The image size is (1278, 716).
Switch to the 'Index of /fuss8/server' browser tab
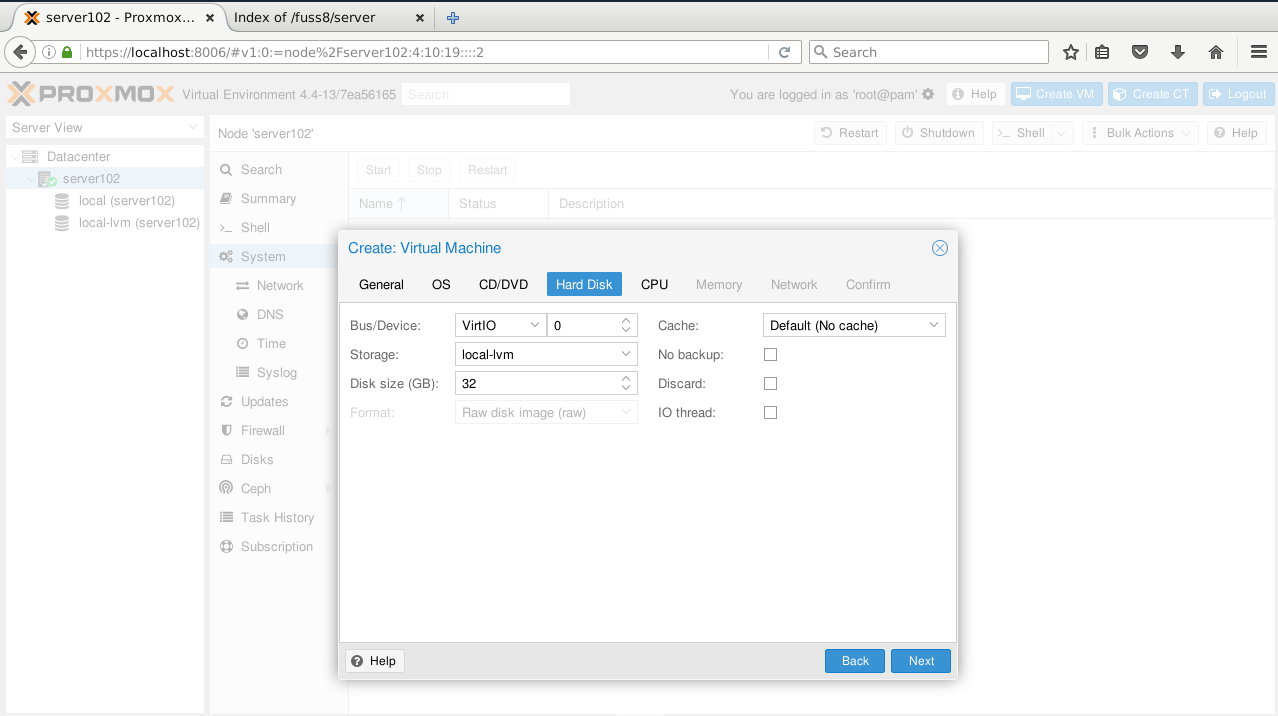coord(326,17)
